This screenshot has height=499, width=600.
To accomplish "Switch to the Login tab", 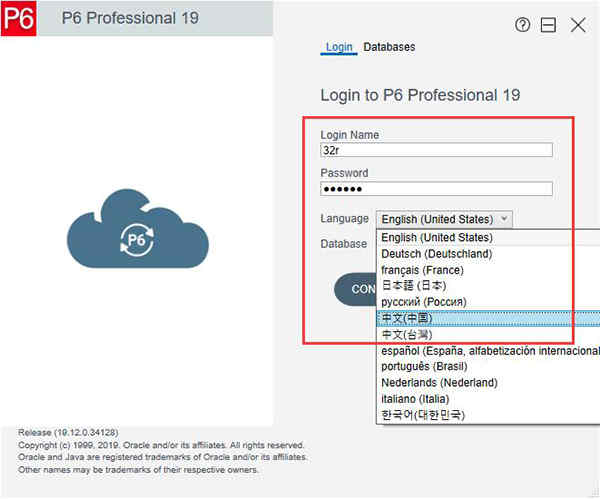I will click(339, 47).
